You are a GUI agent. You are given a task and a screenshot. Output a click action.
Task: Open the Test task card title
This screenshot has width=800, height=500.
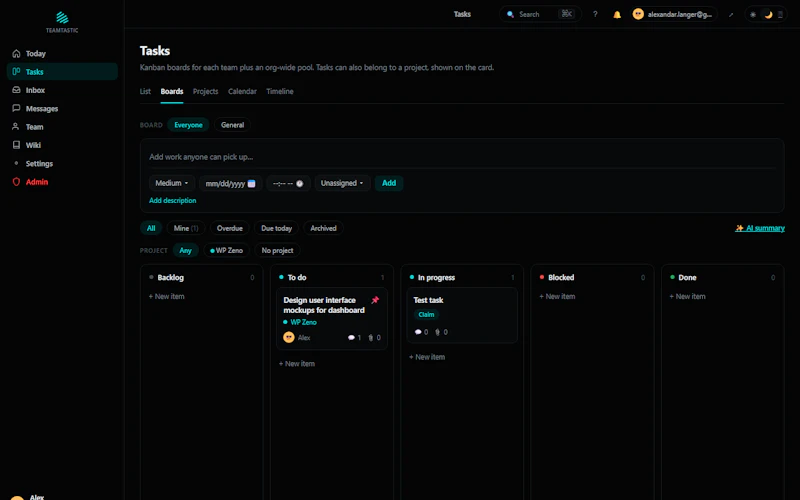[x=428, y=300]
